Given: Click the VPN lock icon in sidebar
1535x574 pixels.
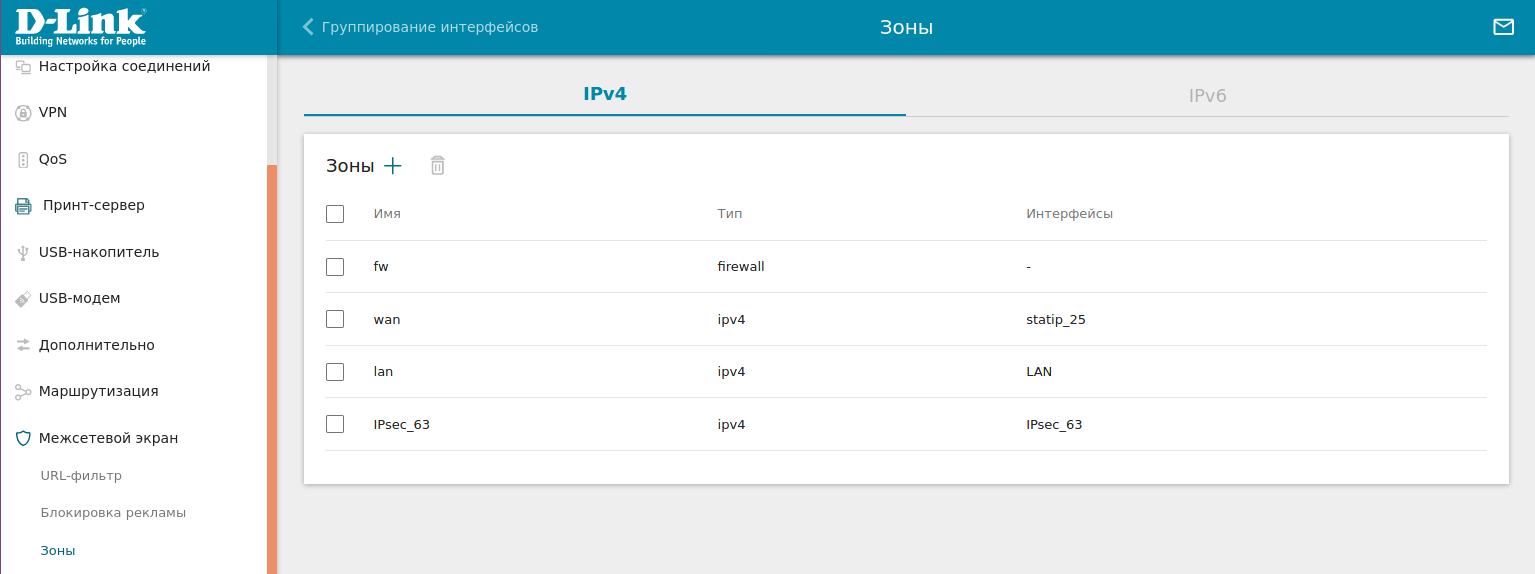Looking at the screenshot, I should tap(23, 113).
